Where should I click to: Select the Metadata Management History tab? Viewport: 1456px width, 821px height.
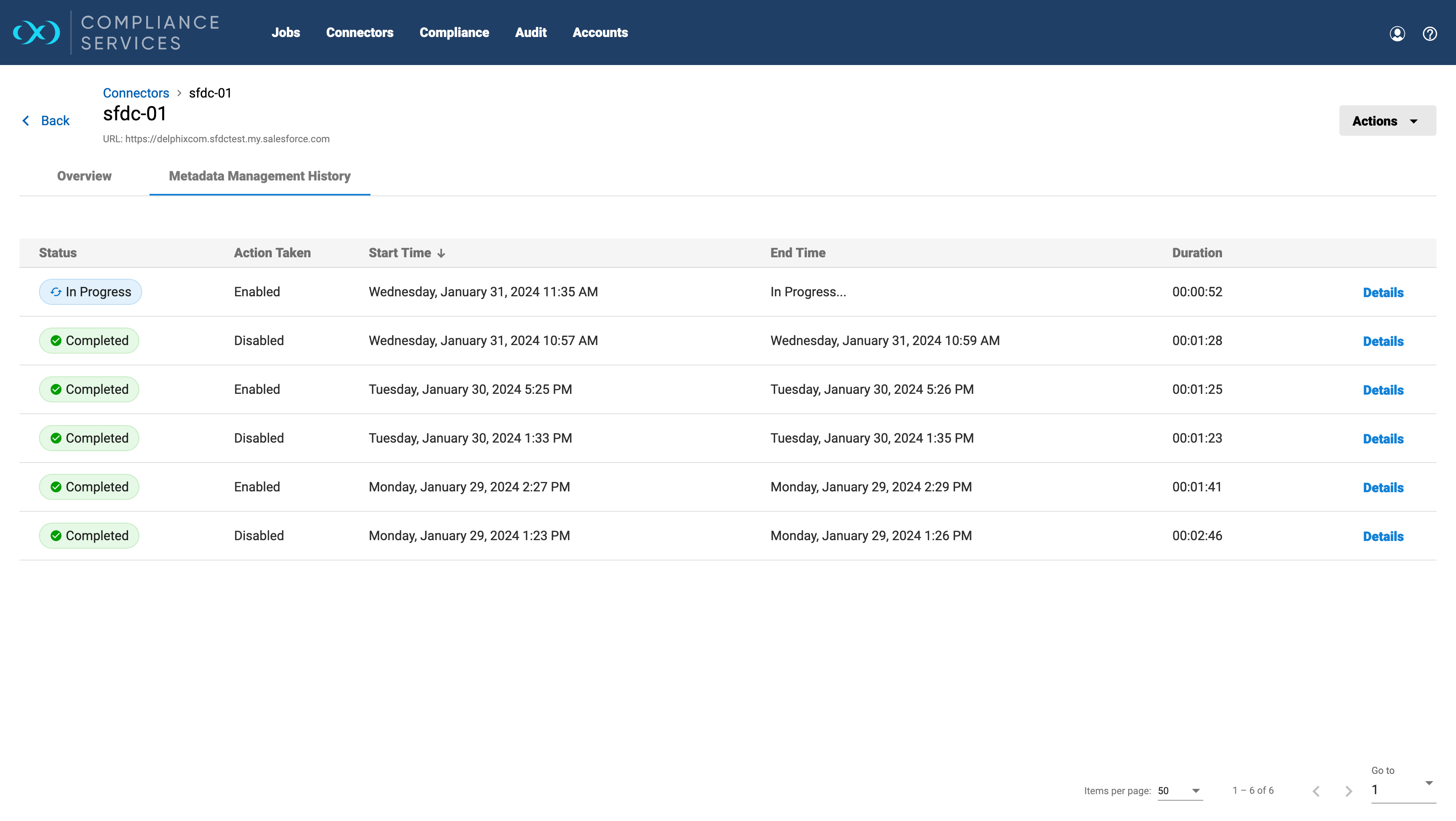(x=260, y=176)
